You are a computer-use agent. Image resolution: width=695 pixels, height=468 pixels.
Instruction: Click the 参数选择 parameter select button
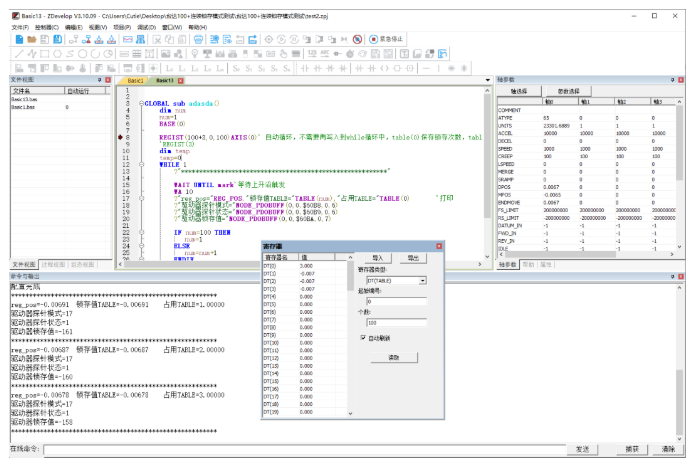coord(569,91)
